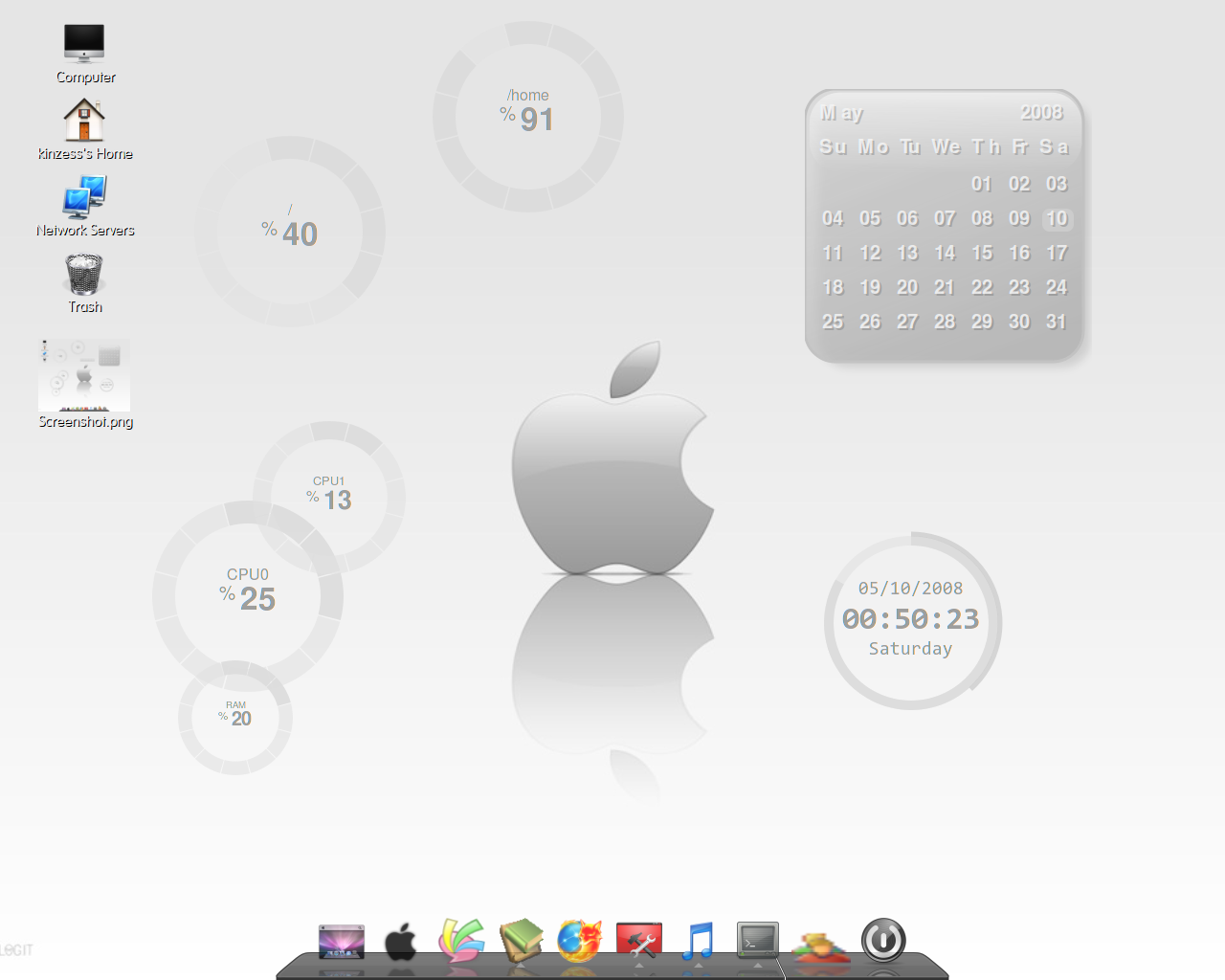Click the May month label in calendar
The width and height of the screenshot is (1225, 980).
[842, 113]
